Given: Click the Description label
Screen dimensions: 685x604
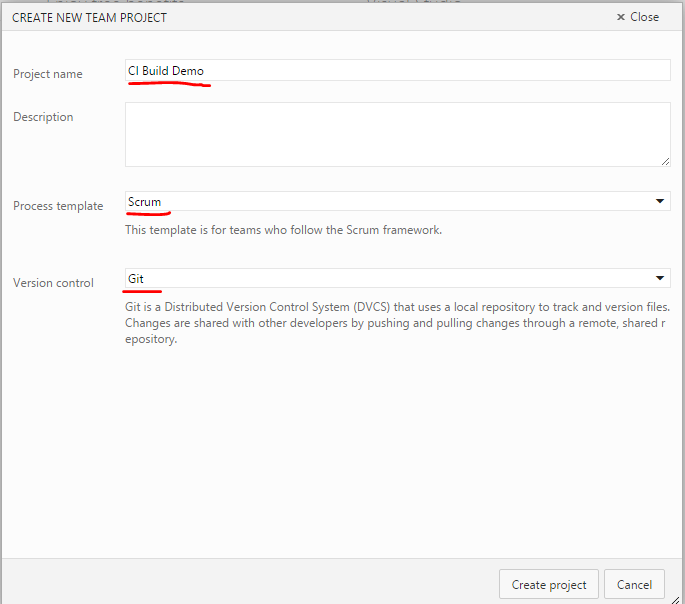Looking at the screenshot, I should tap(43, 117).
